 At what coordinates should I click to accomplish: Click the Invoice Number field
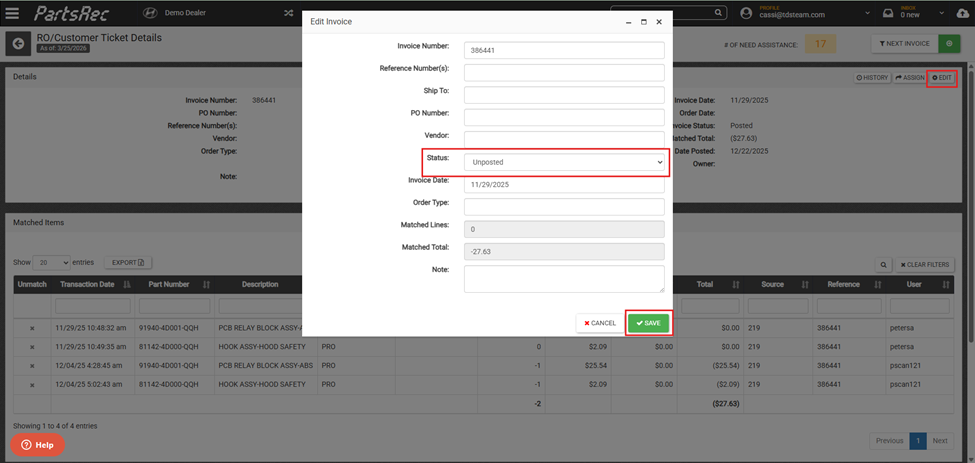(564, 50)
